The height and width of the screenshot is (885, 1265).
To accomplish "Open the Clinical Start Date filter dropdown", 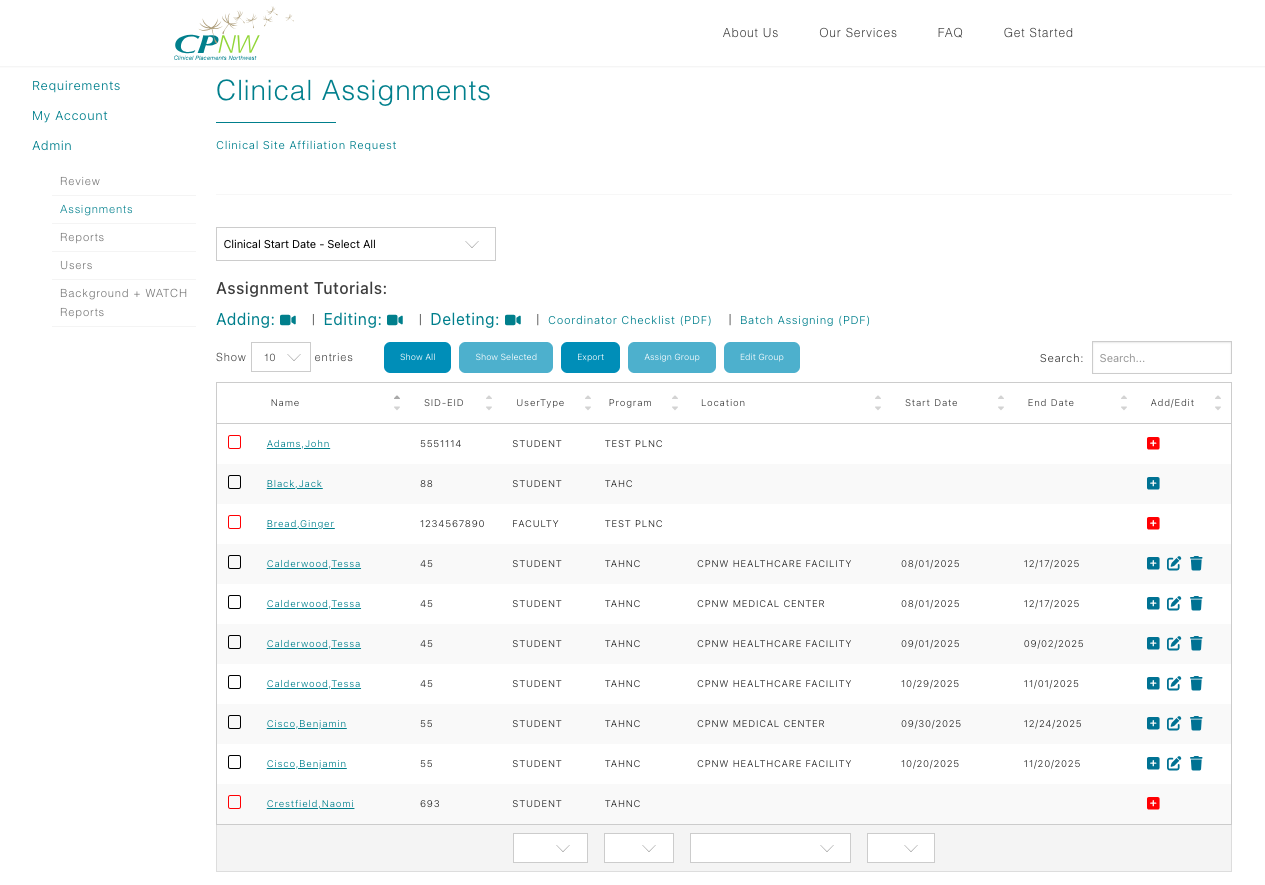I will pos(355,243).
